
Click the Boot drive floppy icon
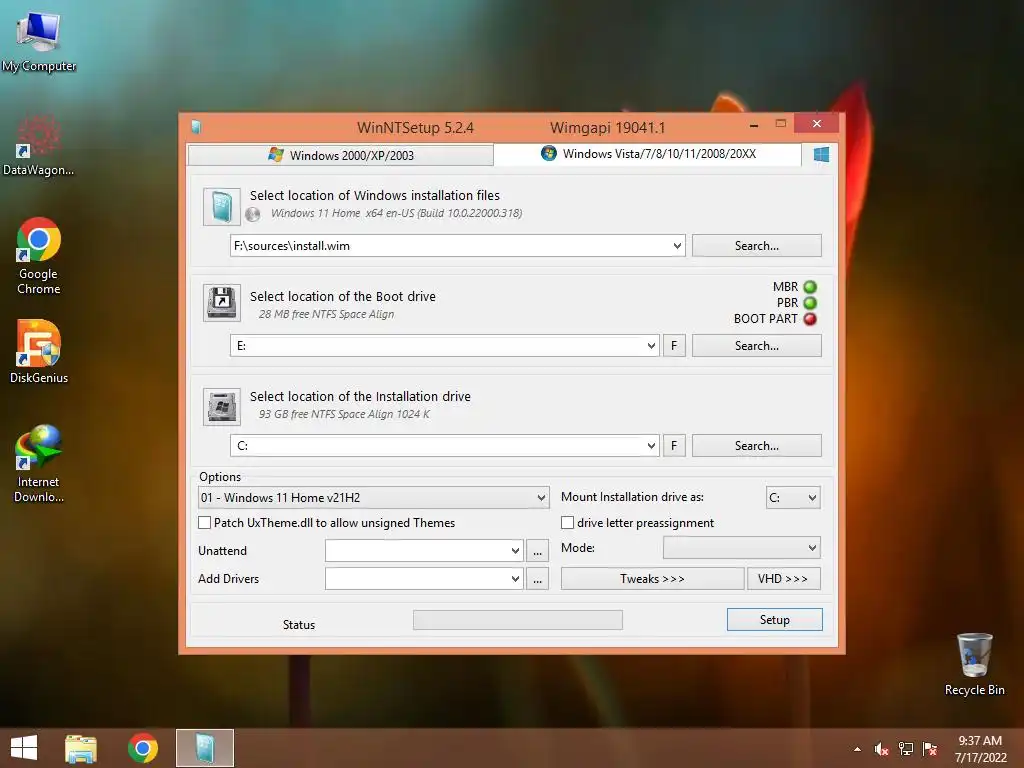click(222, 302)
